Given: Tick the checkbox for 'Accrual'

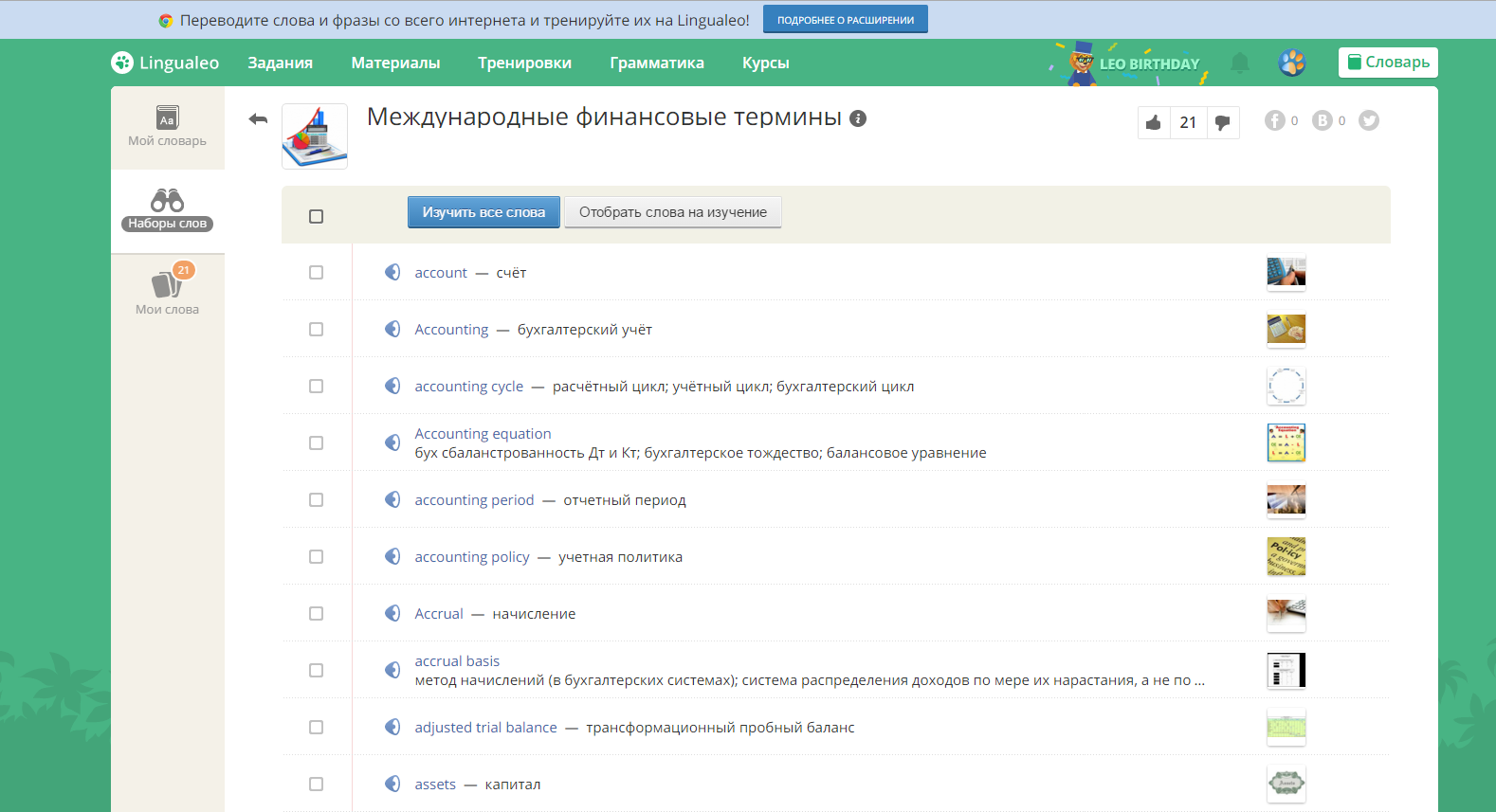Looking at the screenshot, I should (317, 613).
